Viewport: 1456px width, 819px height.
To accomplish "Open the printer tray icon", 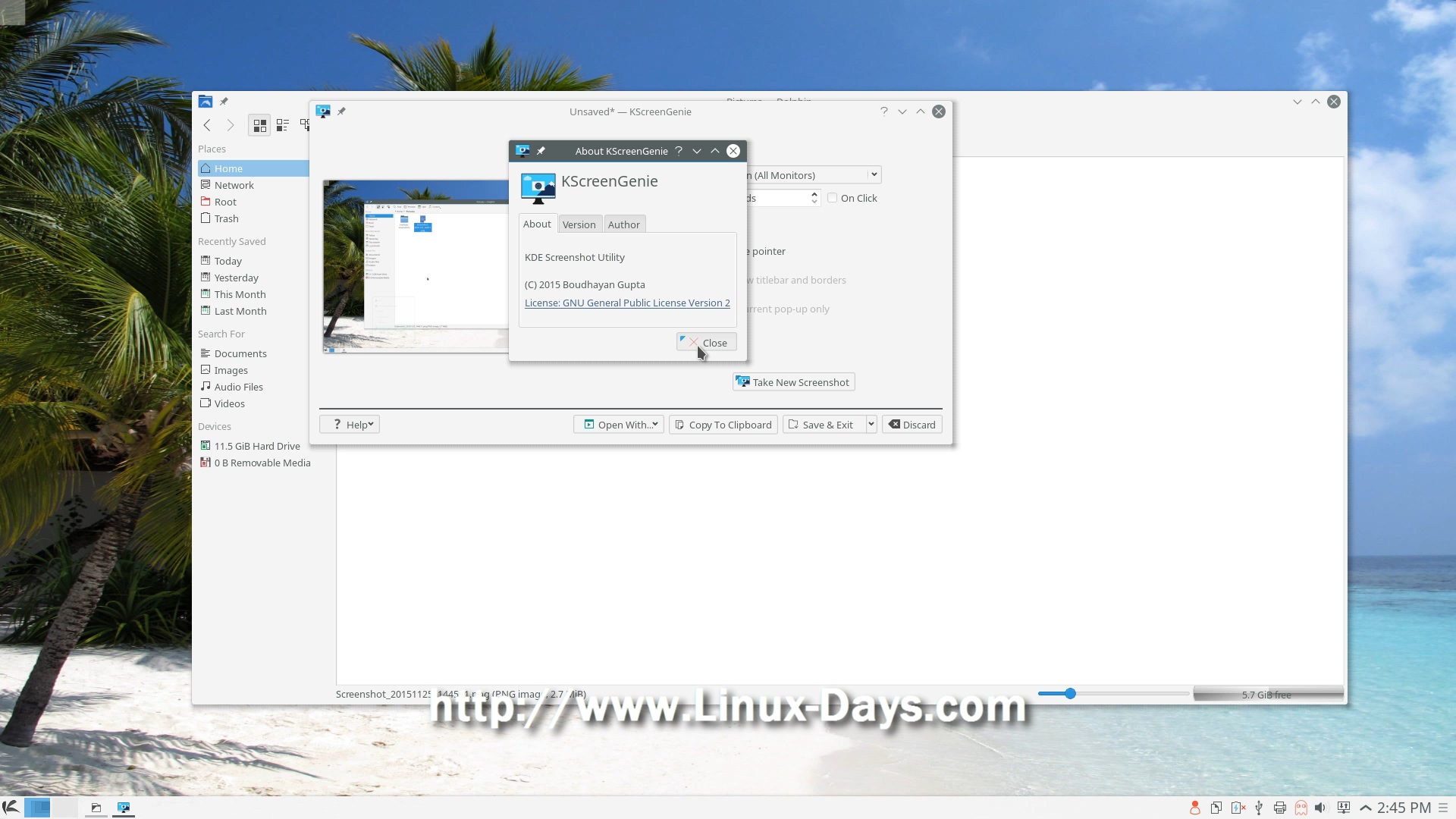I will click(1280, 808).
